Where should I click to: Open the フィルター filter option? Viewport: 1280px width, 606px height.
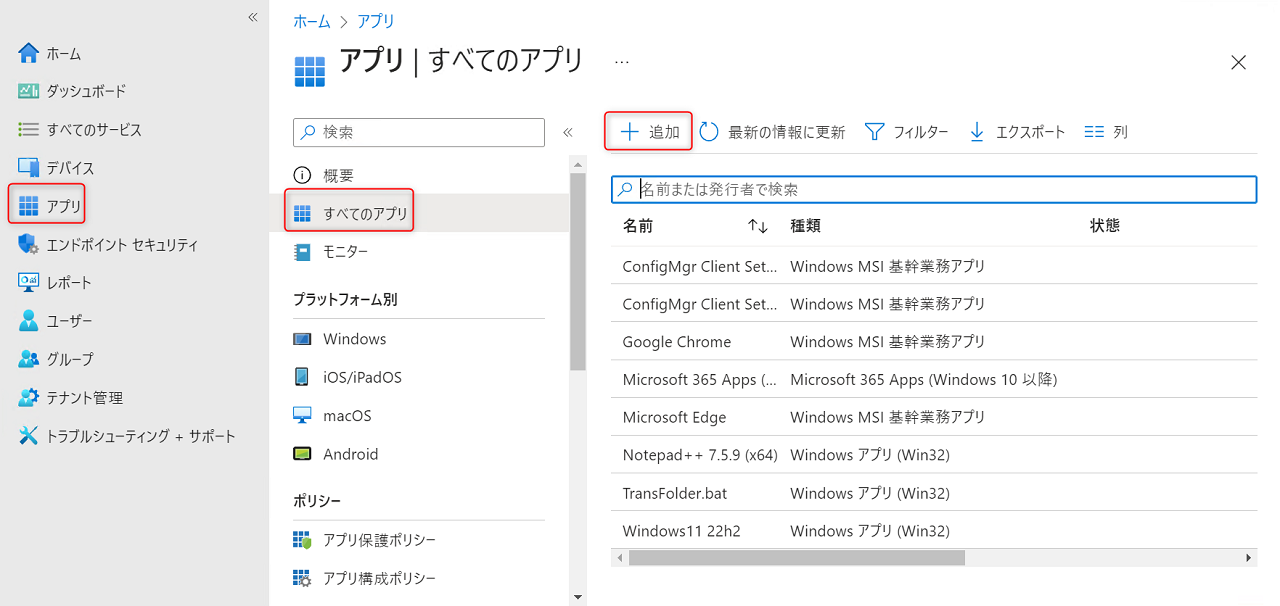pyautogui.click(x=906, y=132)
